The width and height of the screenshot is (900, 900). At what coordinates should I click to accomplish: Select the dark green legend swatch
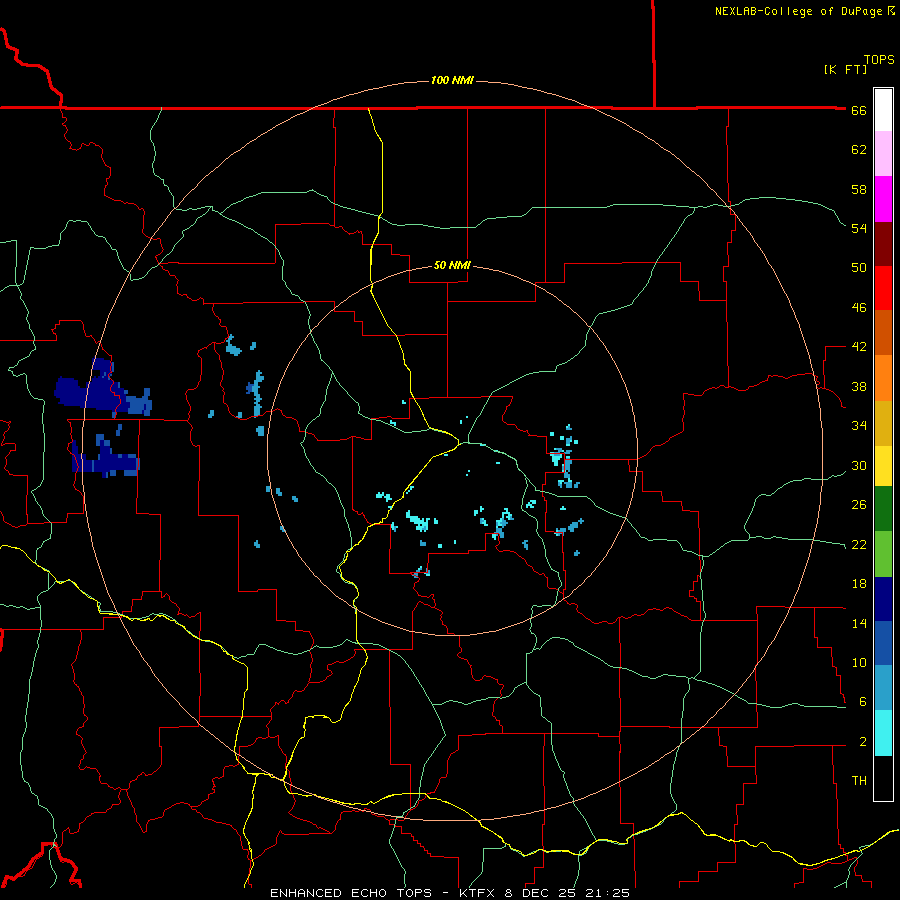click(883, 509)
